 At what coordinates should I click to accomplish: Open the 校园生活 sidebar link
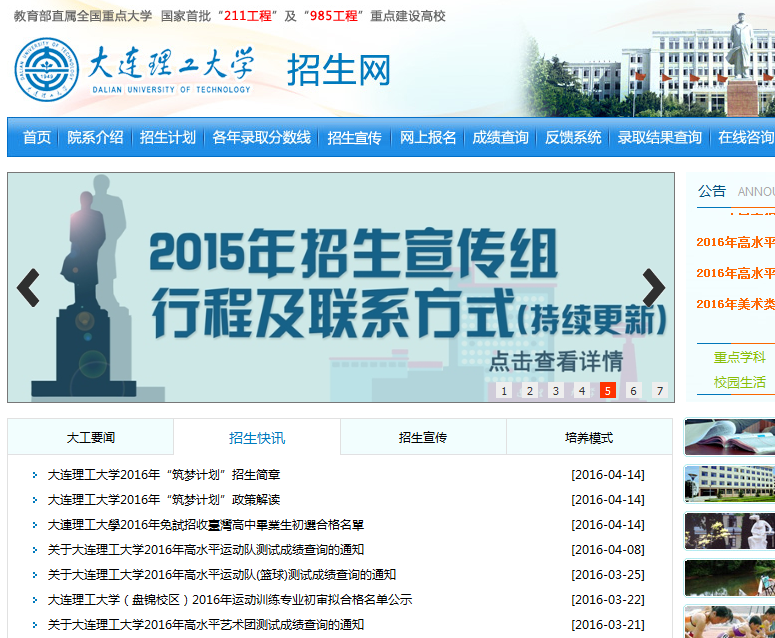[x=739, y=383]
